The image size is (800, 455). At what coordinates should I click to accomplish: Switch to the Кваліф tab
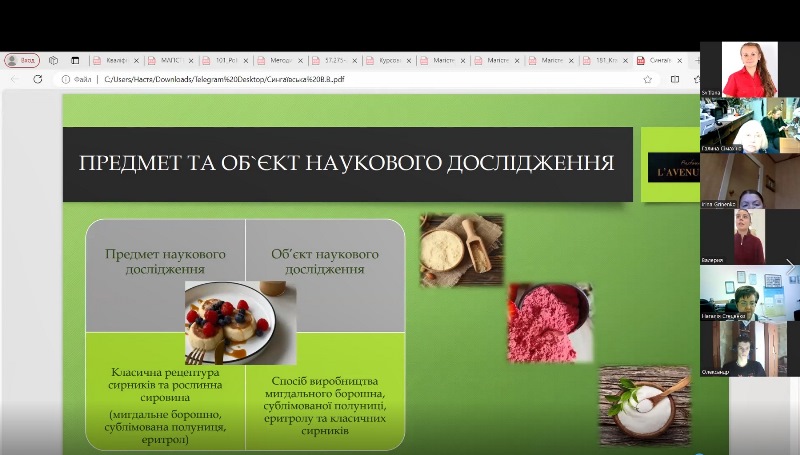coord(117,60)
